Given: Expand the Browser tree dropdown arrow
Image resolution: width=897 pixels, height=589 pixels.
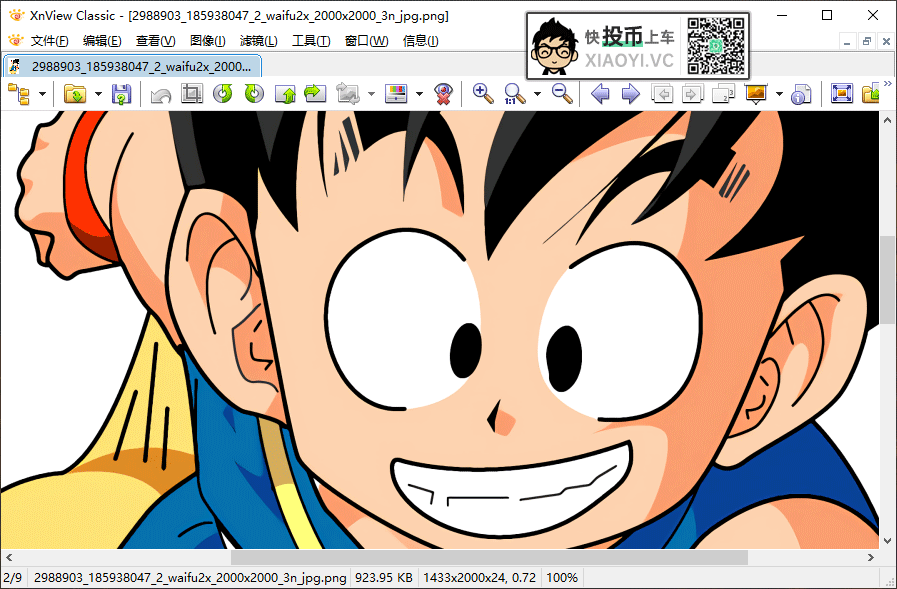Looking at the screenshot, I should coord(42,94).
